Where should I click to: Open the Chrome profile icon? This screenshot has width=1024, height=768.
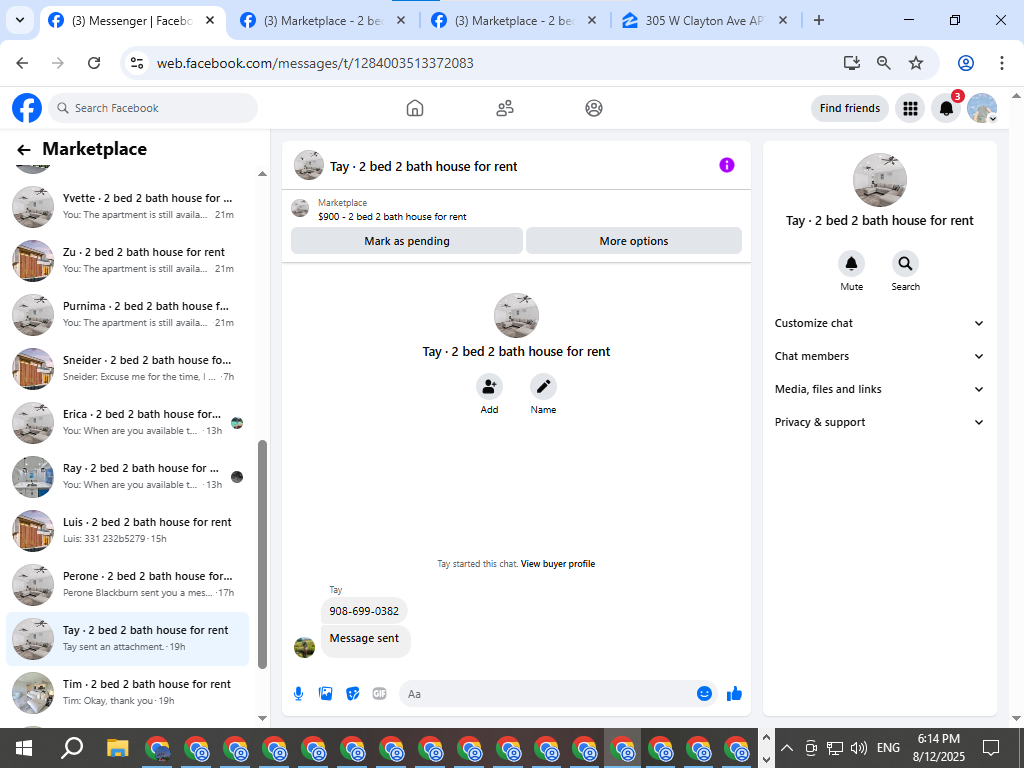[966, 63]
